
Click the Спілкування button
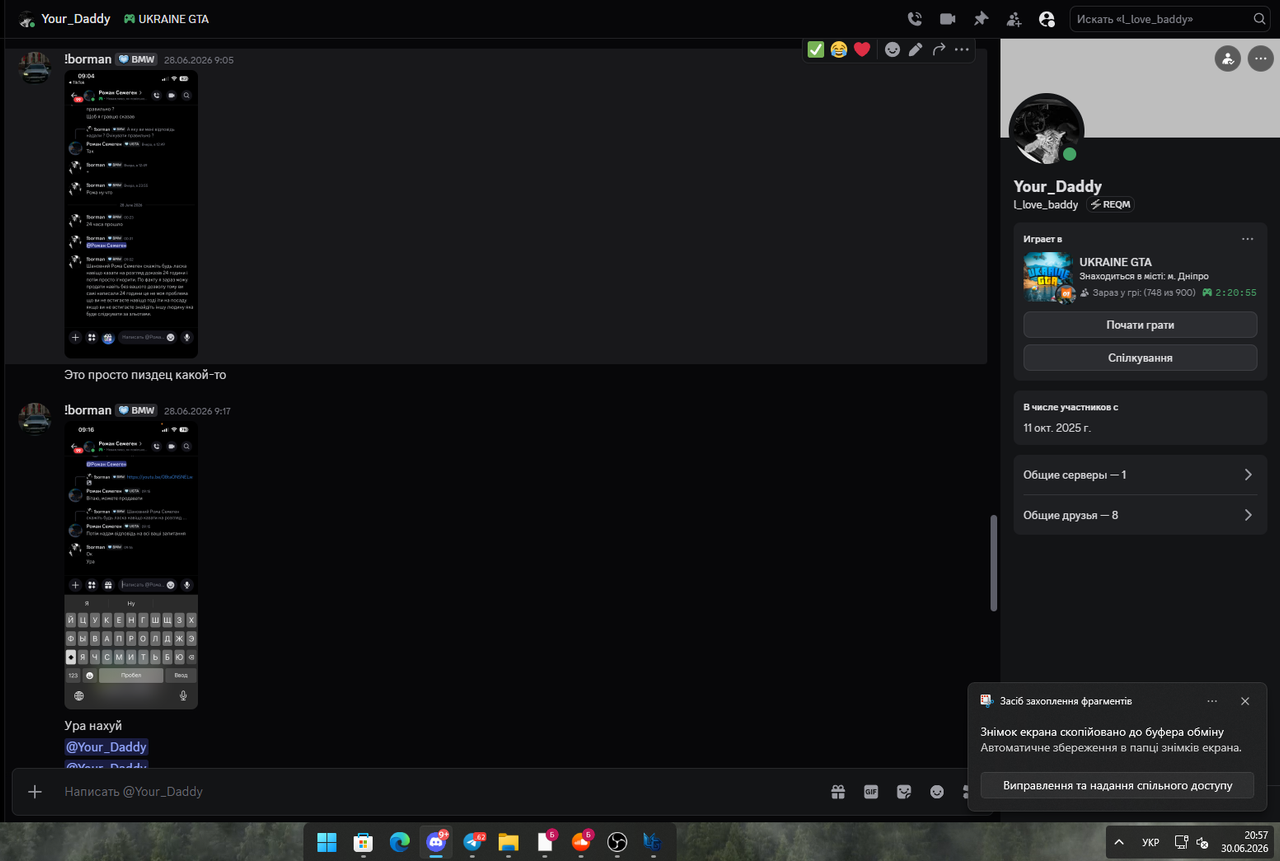coord(1140,358)
